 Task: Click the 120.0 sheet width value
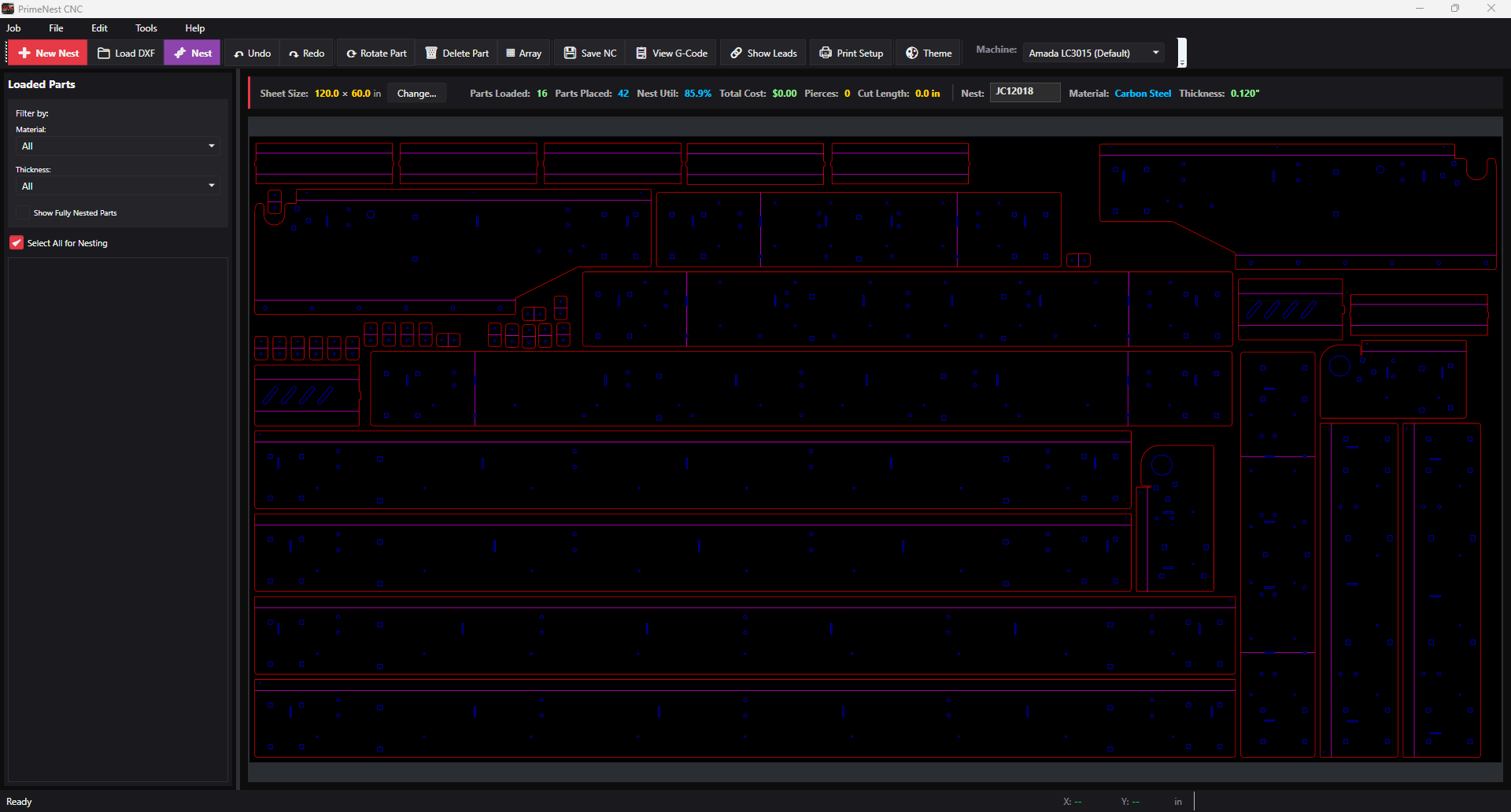click(x=327, y=93)
